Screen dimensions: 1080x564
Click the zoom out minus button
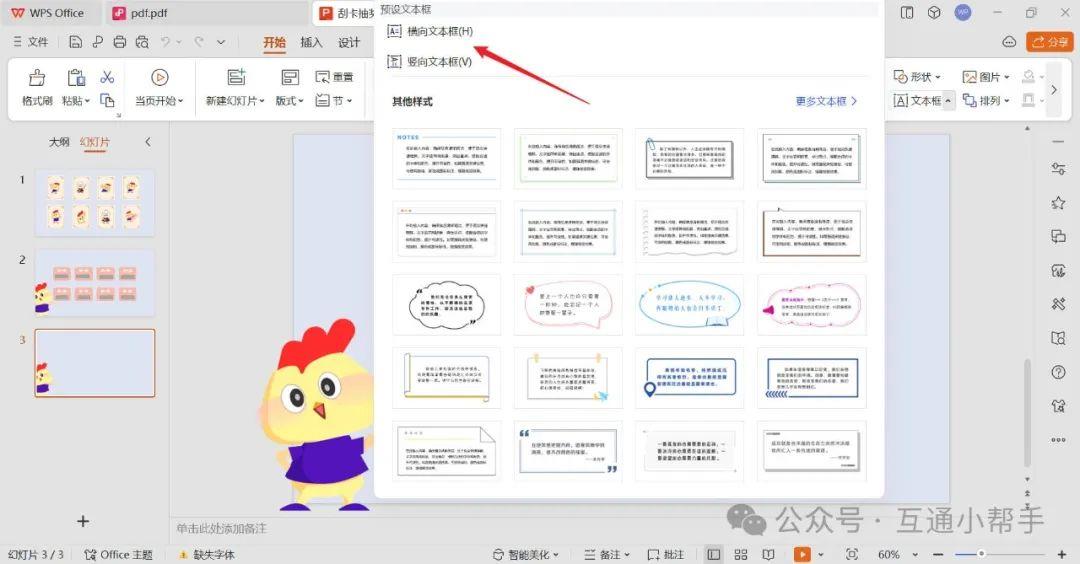pos(937,554)
